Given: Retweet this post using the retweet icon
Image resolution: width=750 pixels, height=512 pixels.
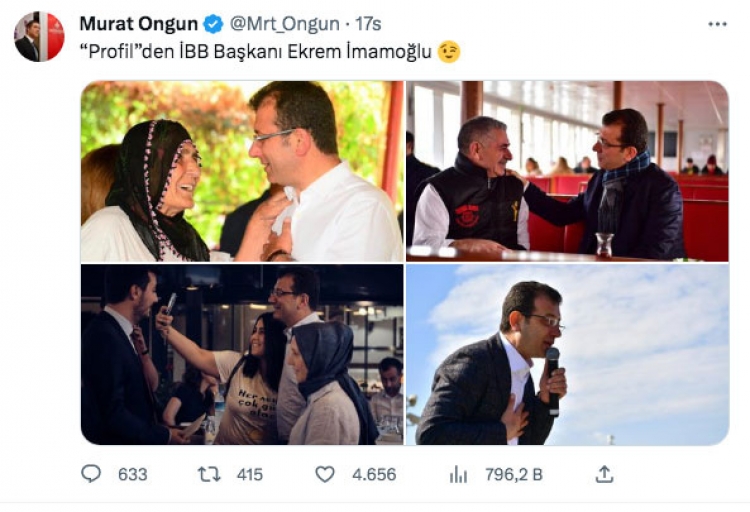Looking at the screenshot, I should pos(209,474).
